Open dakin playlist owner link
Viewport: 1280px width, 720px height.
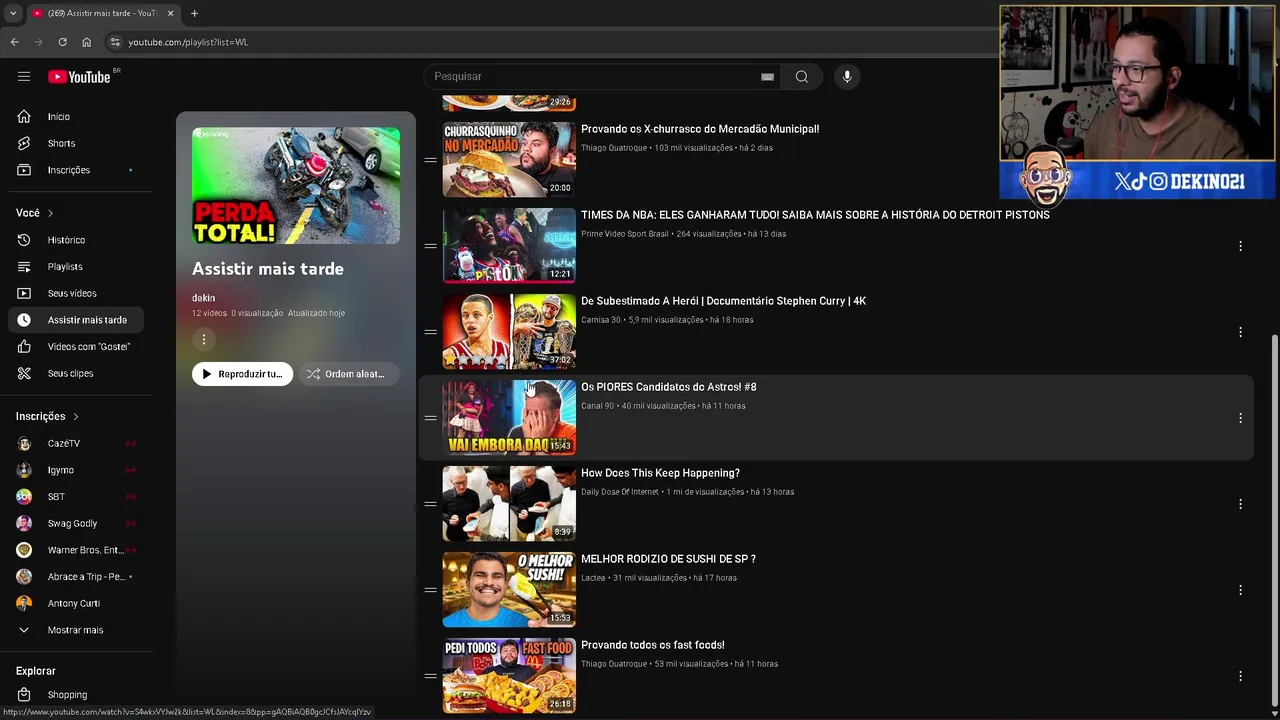(203, 298)
